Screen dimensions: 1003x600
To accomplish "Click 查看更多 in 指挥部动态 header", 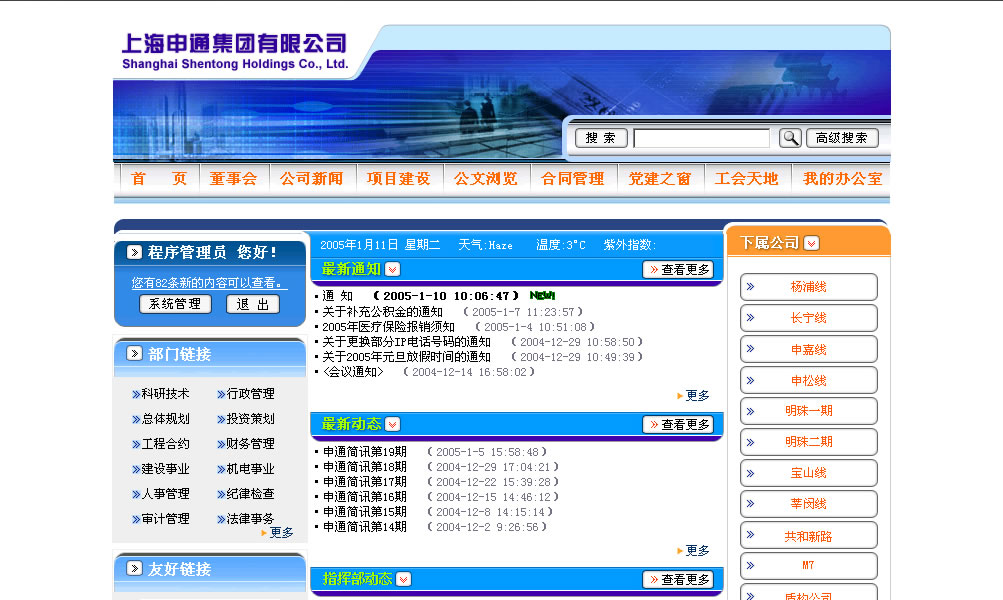I will click(678, 579).
